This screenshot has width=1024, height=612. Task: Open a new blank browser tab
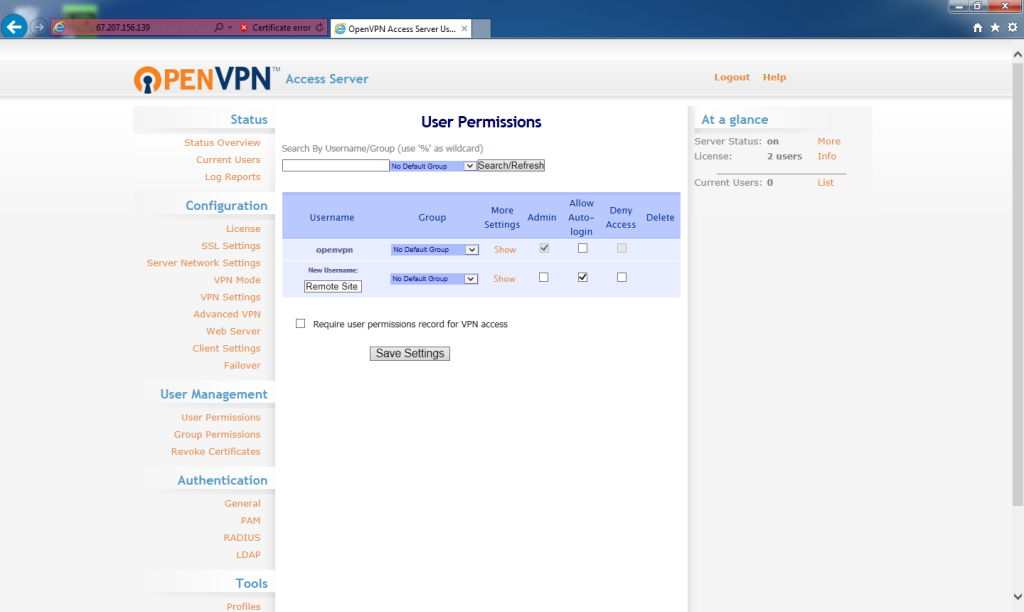tap(481, 28)
